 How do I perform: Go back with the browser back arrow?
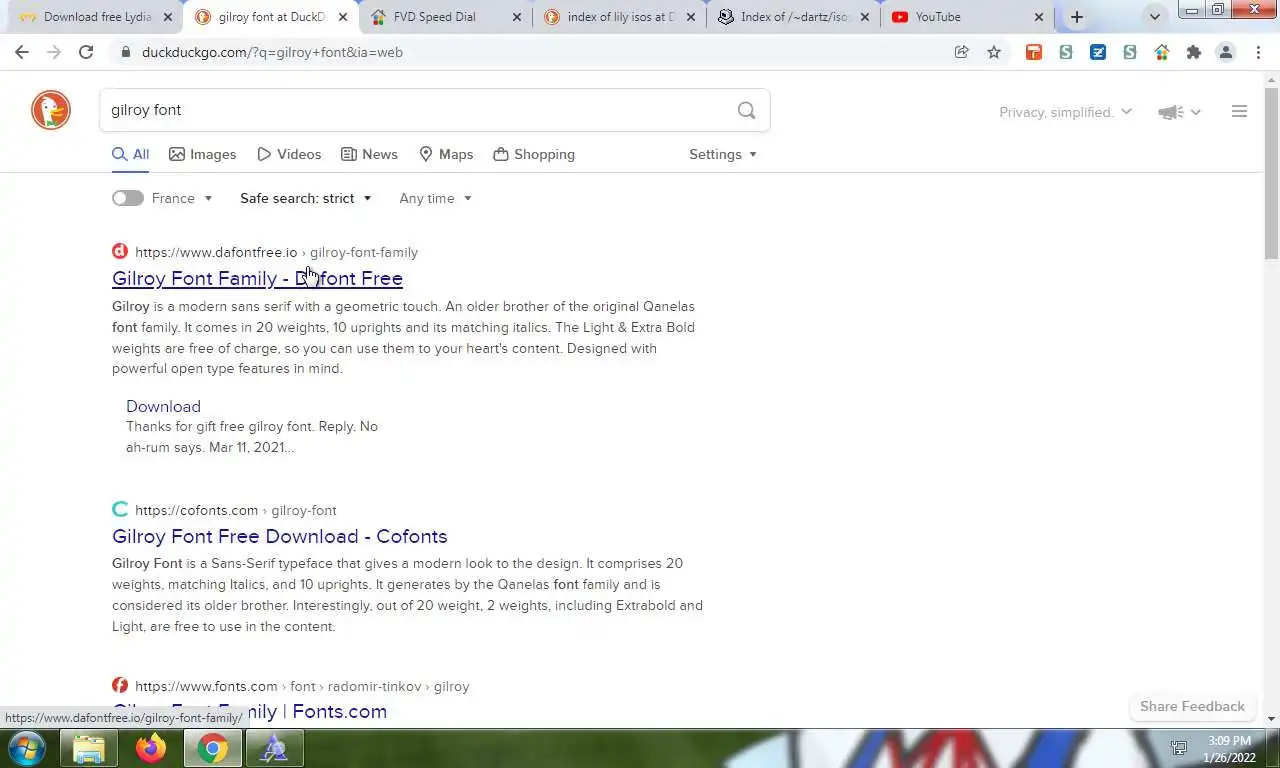(22, 52)
